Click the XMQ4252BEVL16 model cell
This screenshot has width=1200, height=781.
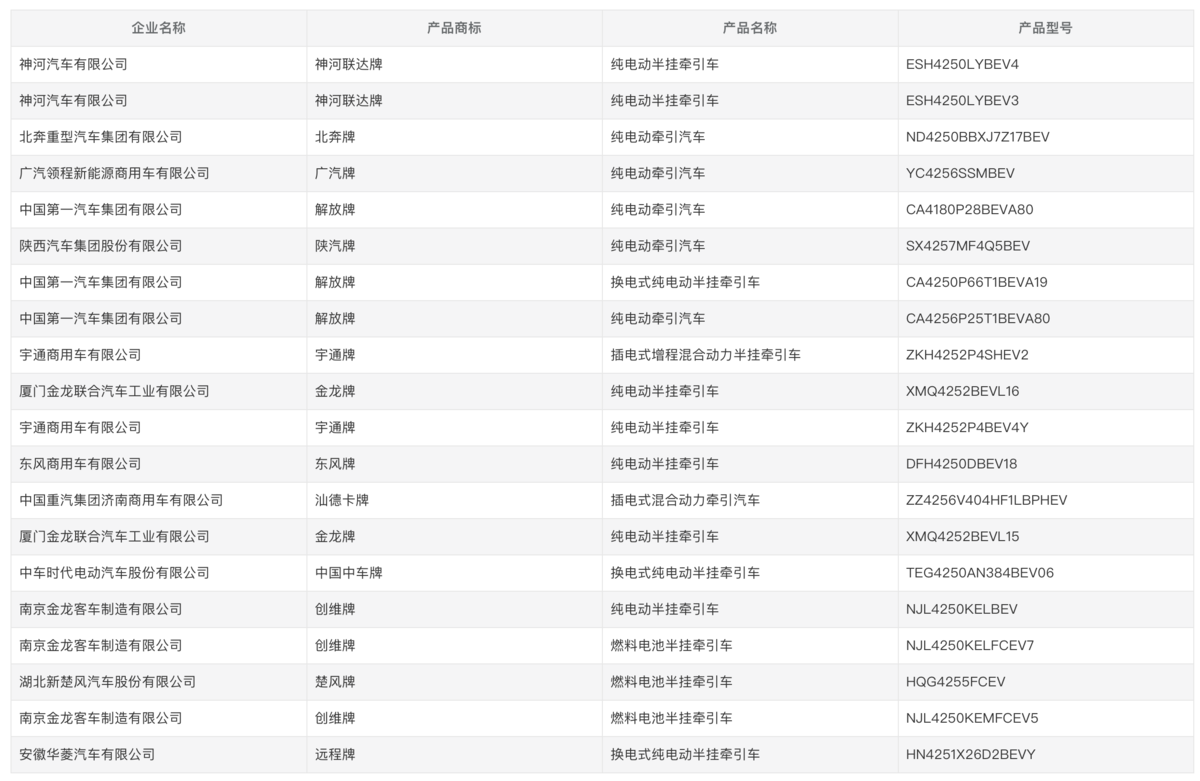pyautogui.click(x=962, y=391)
